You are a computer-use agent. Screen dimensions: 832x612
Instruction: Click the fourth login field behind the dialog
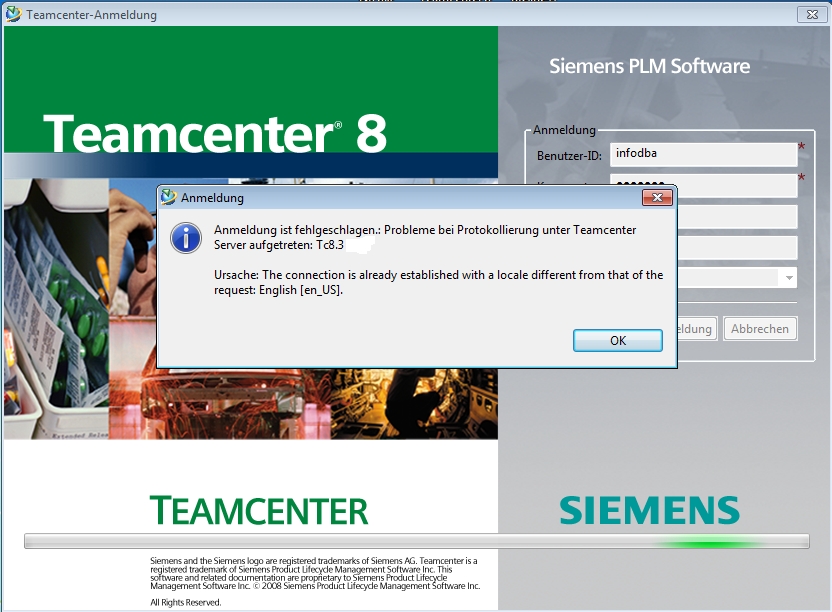(x=737, y=248)
